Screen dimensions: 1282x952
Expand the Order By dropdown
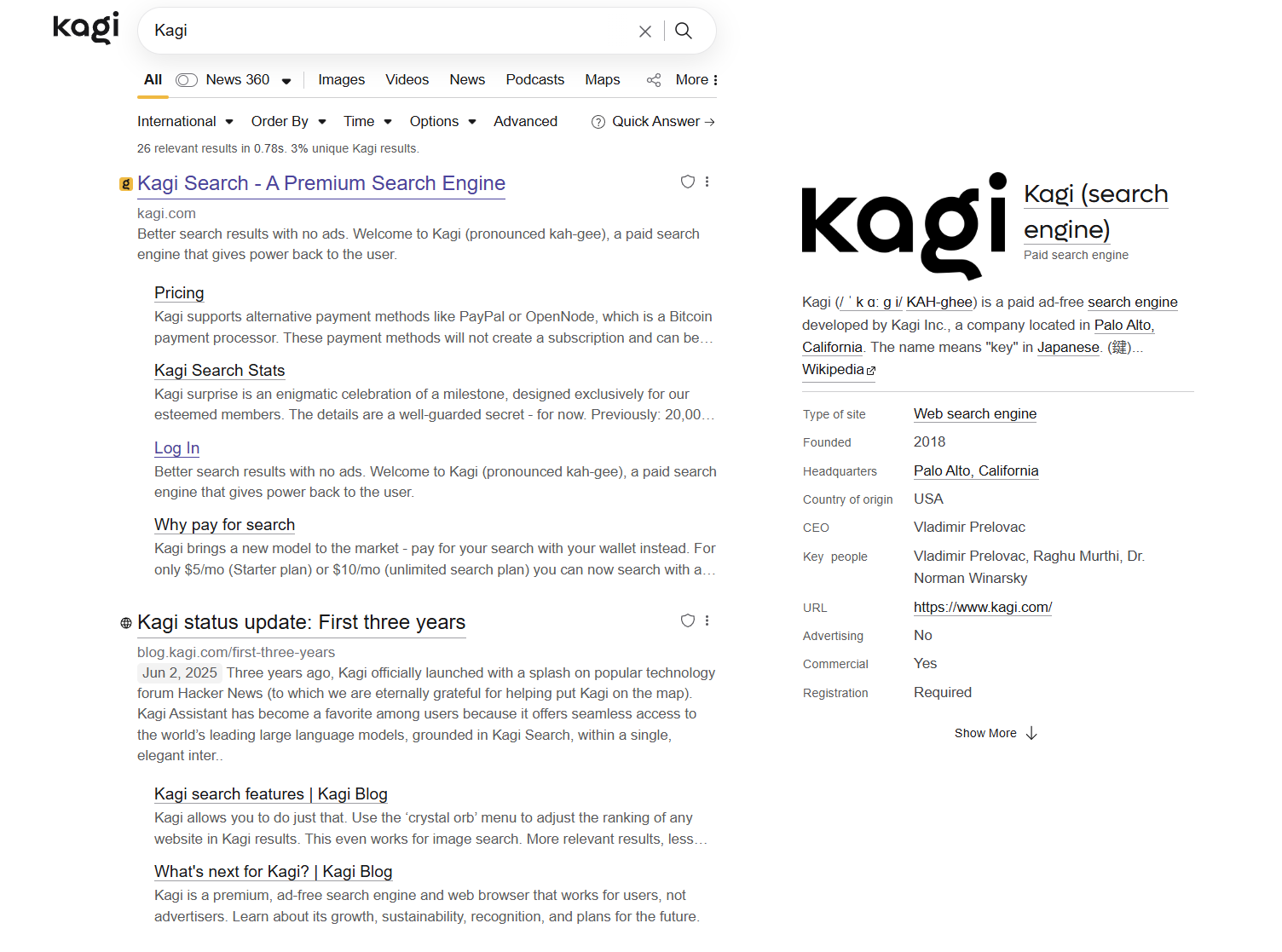tap(288, 122)
